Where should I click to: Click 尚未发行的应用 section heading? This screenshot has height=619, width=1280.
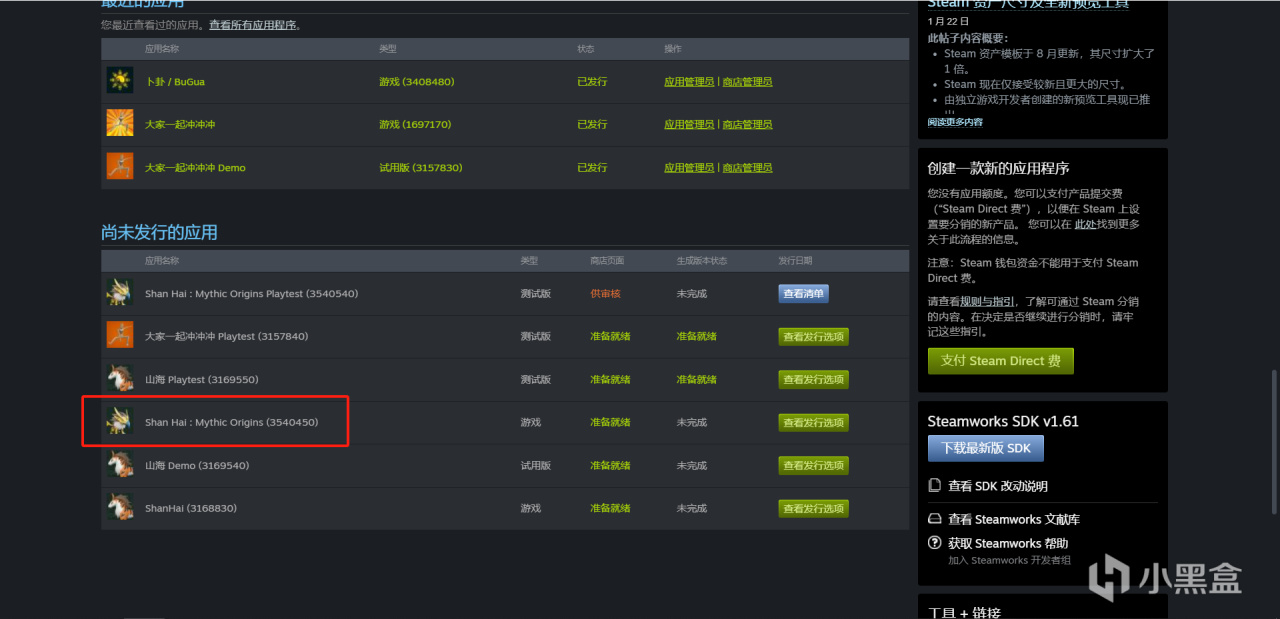(x=159, y=232)
